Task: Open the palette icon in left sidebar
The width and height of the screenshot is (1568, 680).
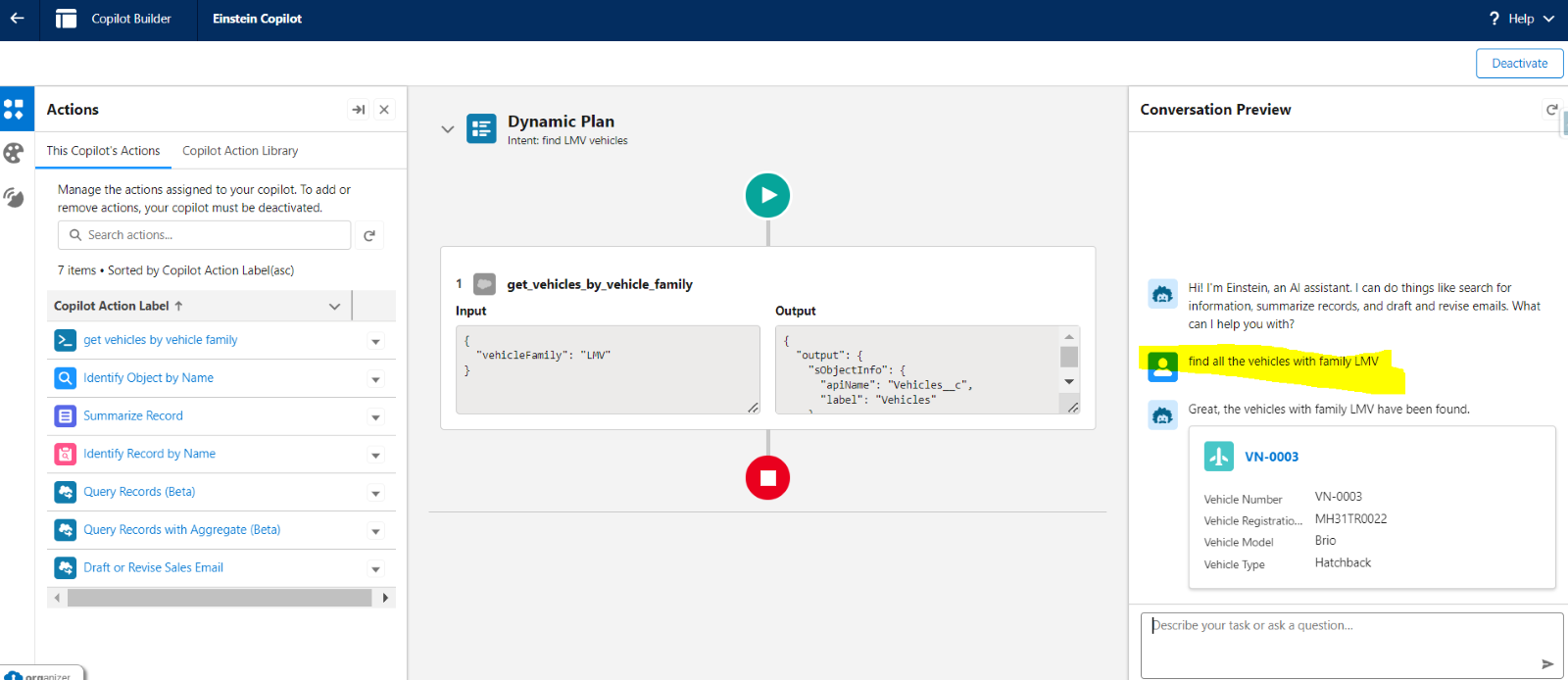Action: click(14, 153)
